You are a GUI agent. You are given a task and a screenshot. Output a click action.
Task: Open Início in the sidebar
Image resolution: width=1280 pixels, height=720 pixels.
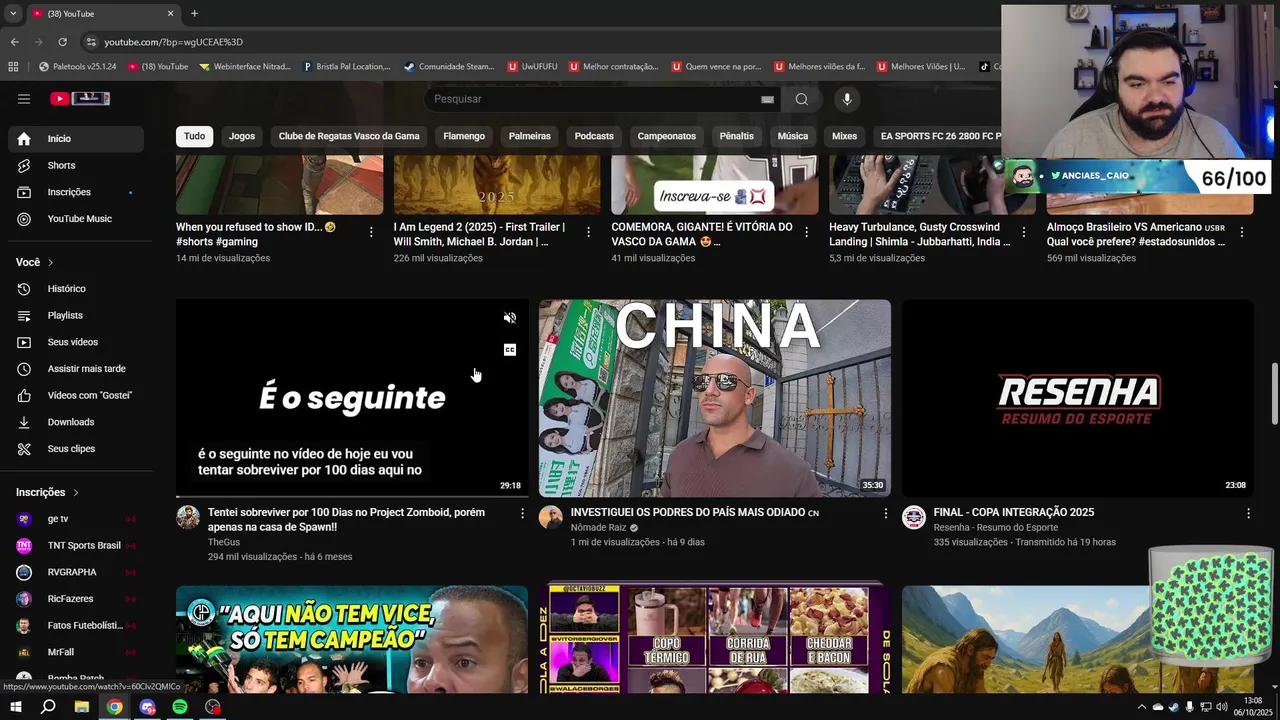point(76,139)
